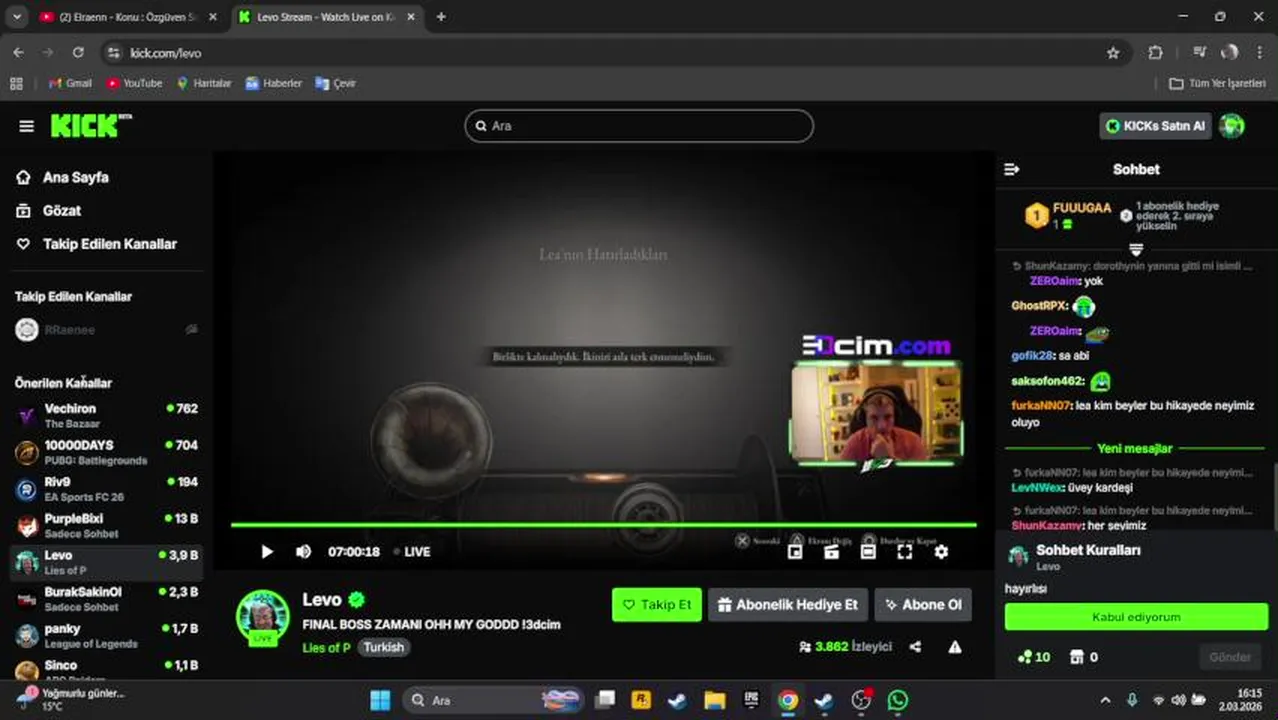Open the PurpleBixi recommended channel

(x=106, y=525)
